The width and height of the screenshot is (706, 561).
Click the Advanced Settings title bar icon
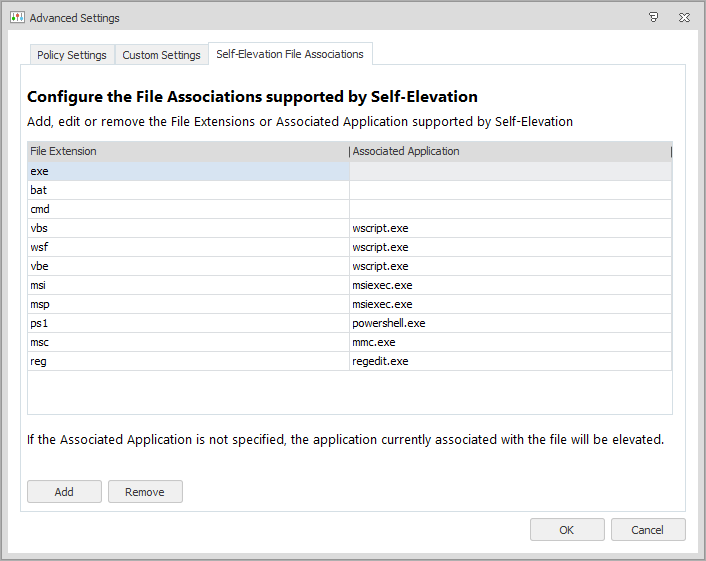pos(17,18)
